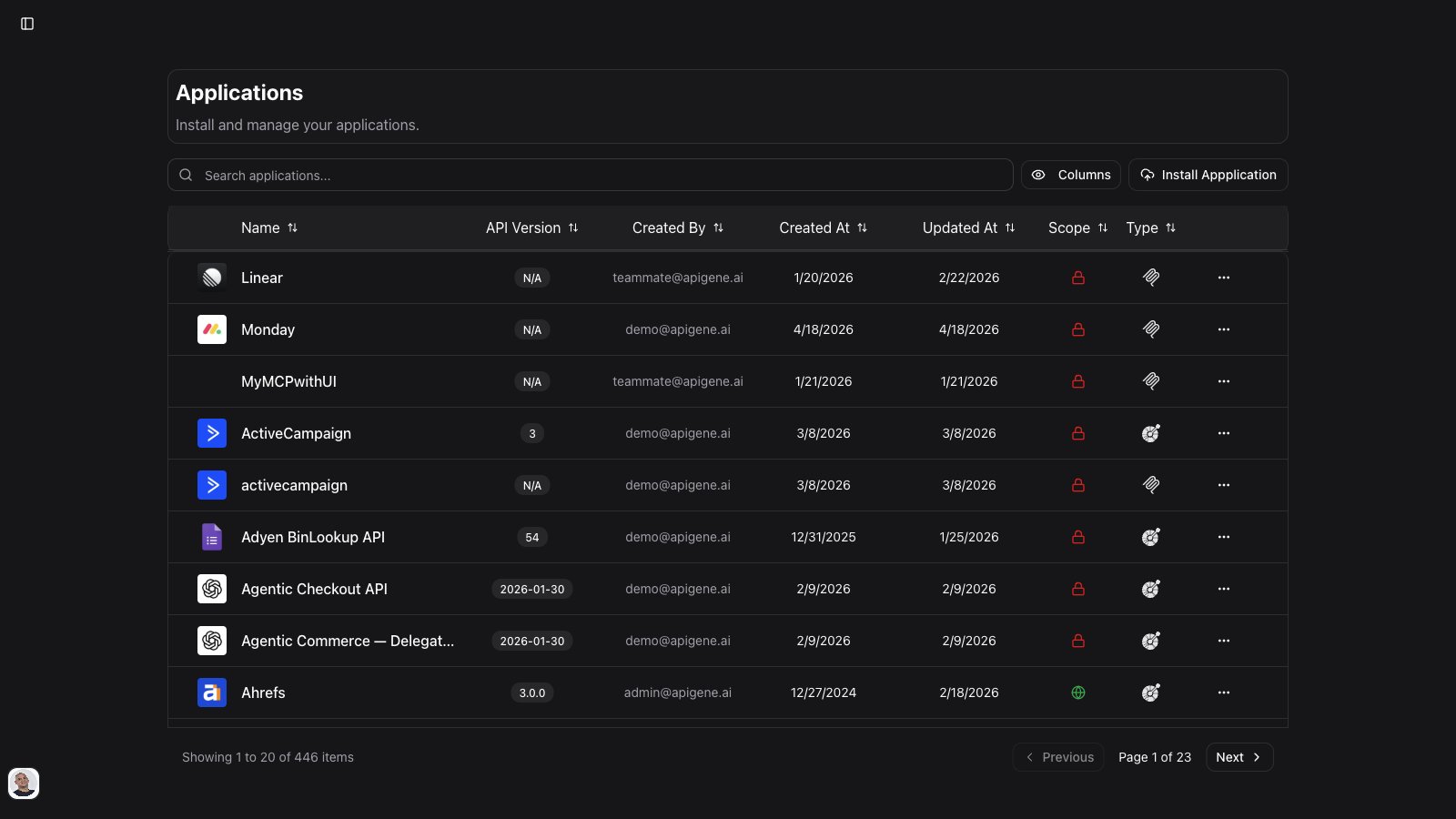Select the MyMCPwithUI application name
The width and height of the screenshot is (1456, 819).
point(288,381)
